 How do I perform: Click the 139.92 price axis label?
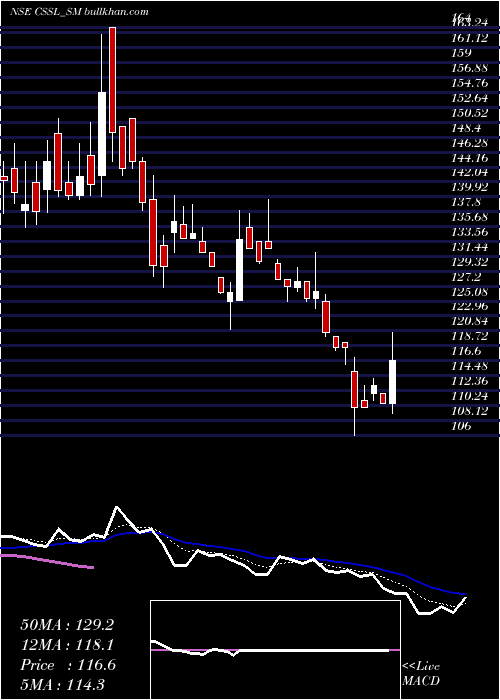[470, 187]
